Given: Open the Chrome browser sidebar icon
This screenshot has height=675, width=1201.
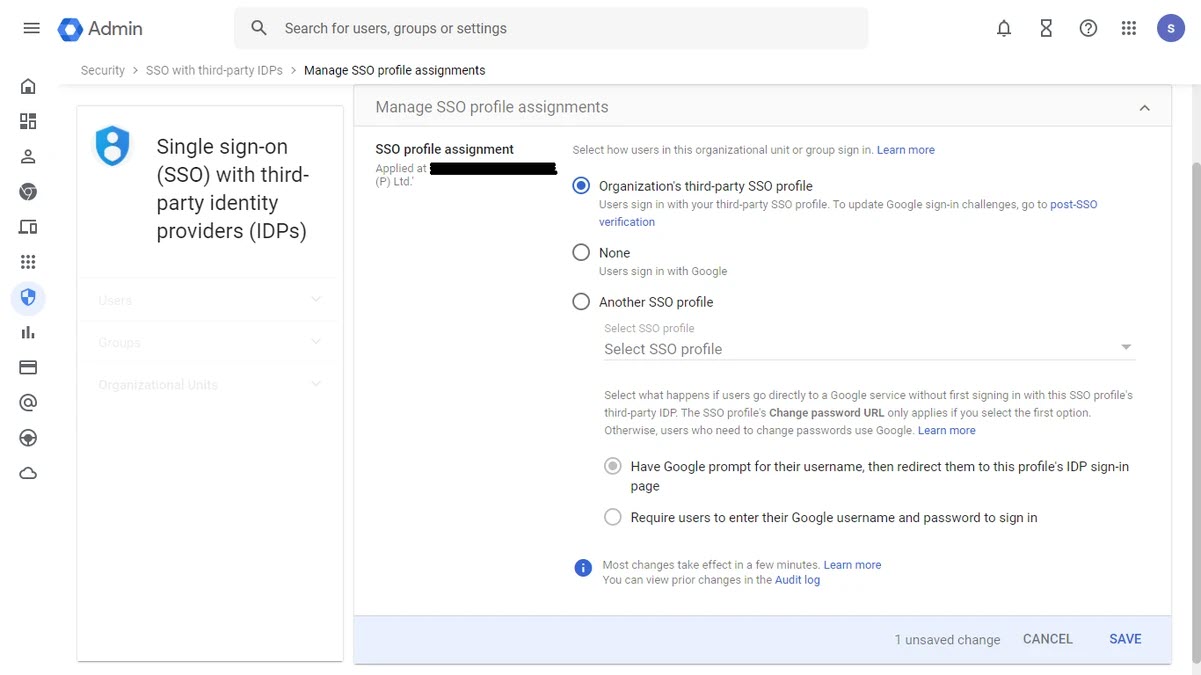Looking at the screenshot, I should point(28,192).
